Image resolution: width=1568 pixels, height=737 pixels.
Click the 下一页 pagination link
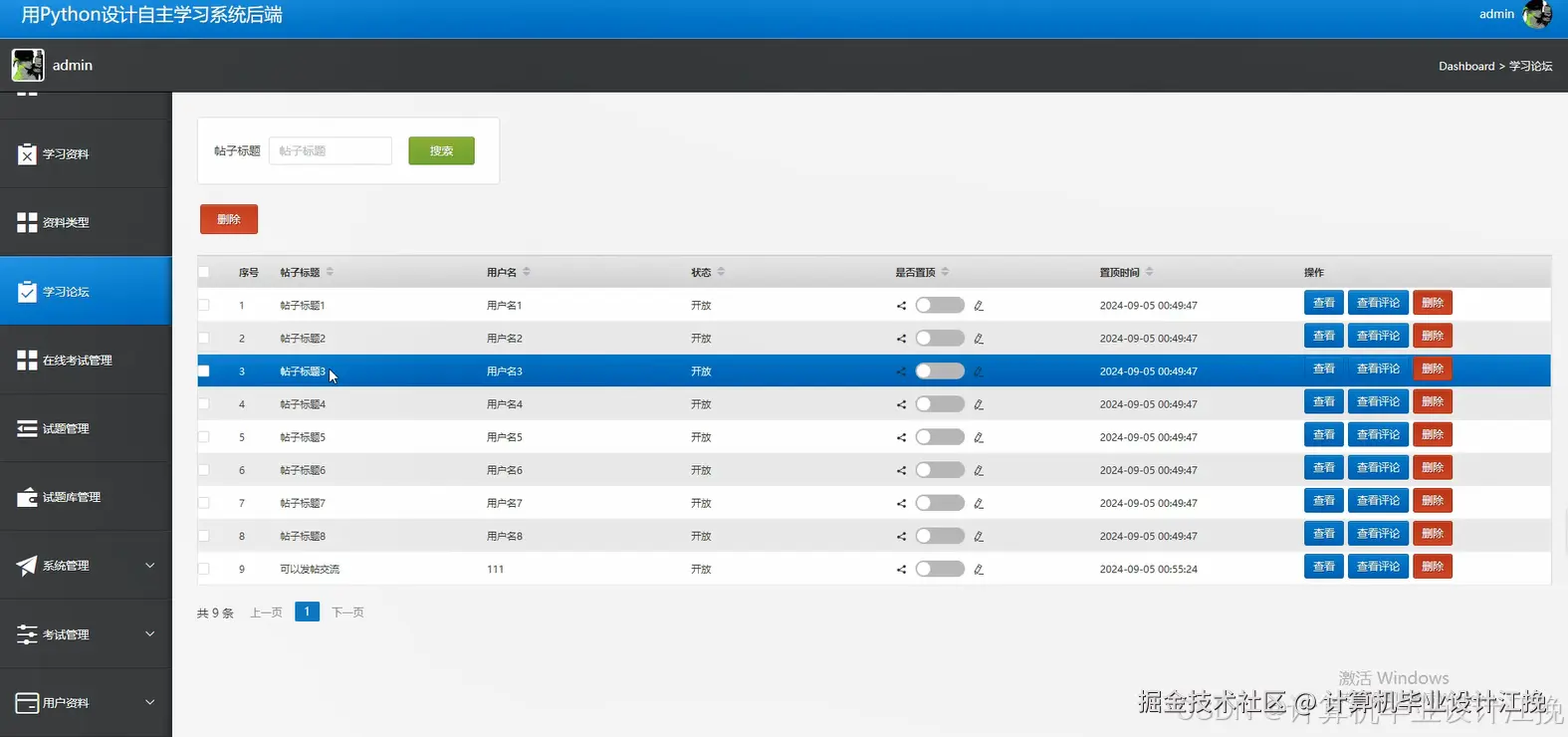[347, 613]
